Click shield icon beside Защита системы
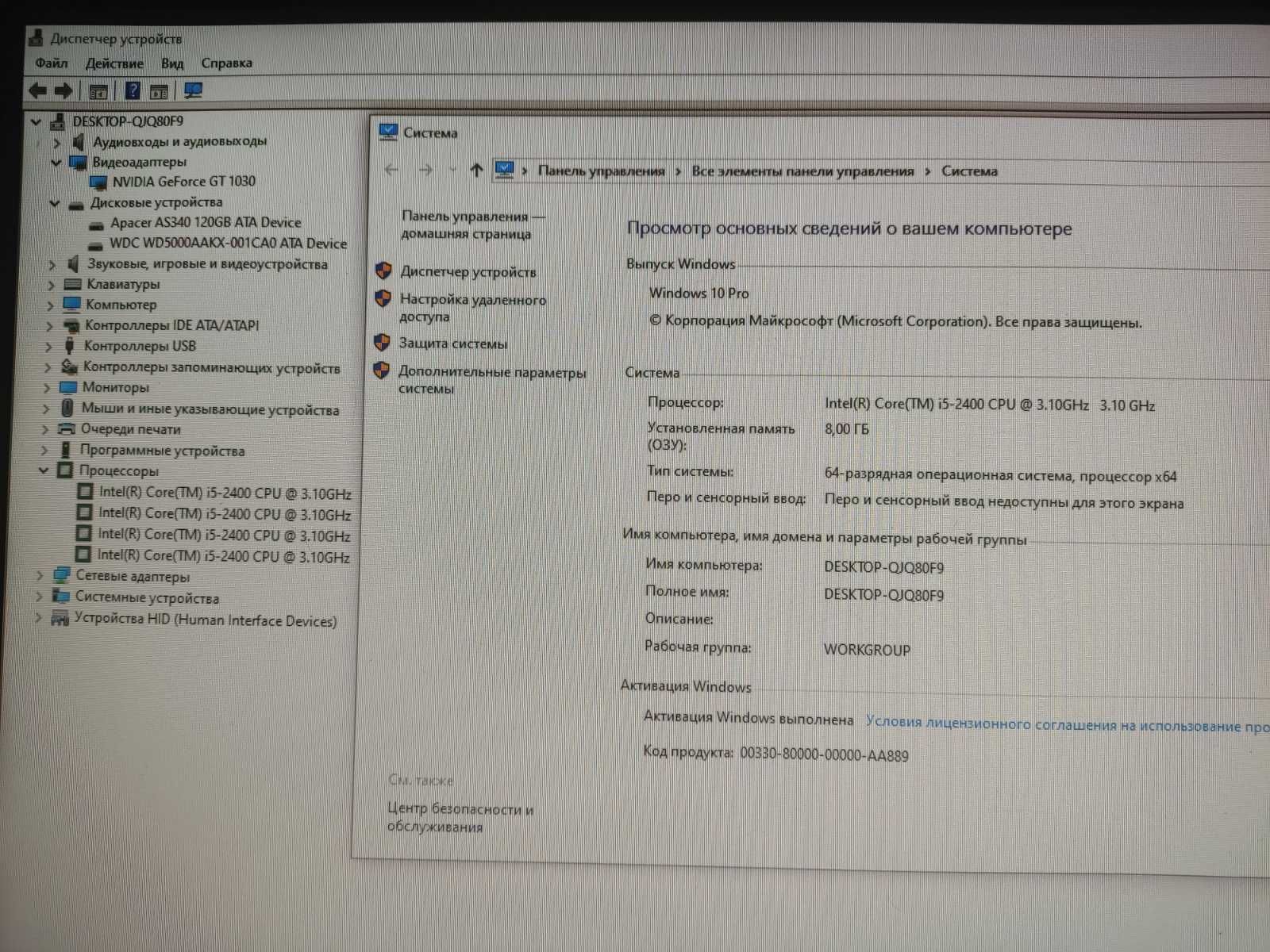Screen dimensions: 1270x952 pyautogui.click(x=383, y=343)
